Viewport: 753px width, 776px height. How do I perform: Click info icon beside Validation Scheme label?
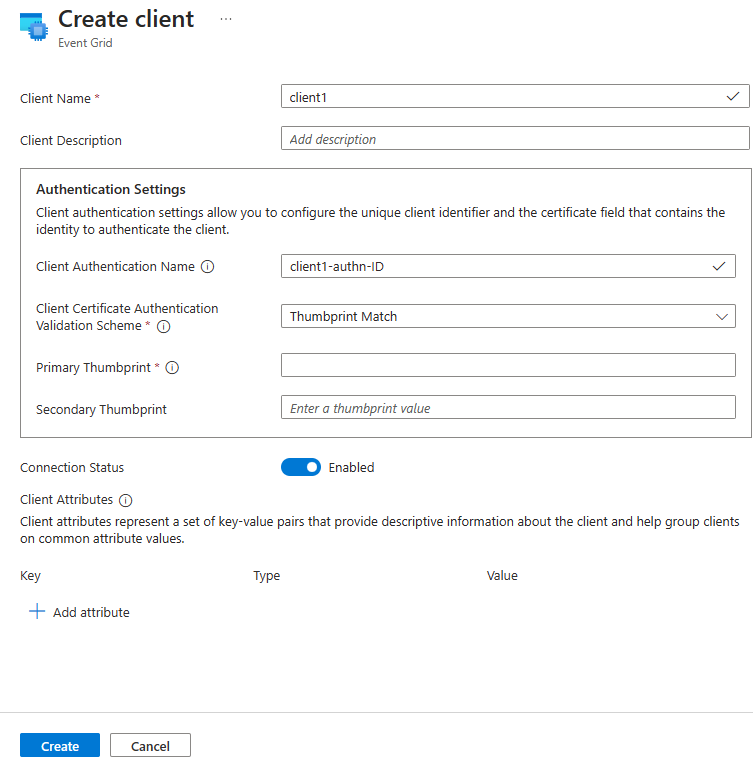tap(164, 326)
